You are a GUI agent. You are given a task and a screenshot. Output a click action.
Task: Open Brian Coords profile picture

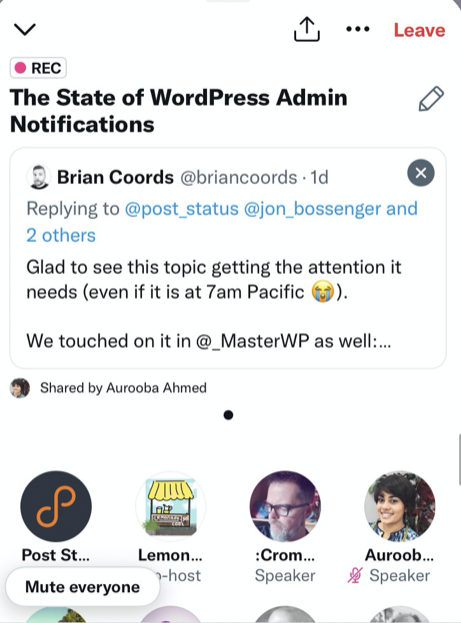point(39,177)
